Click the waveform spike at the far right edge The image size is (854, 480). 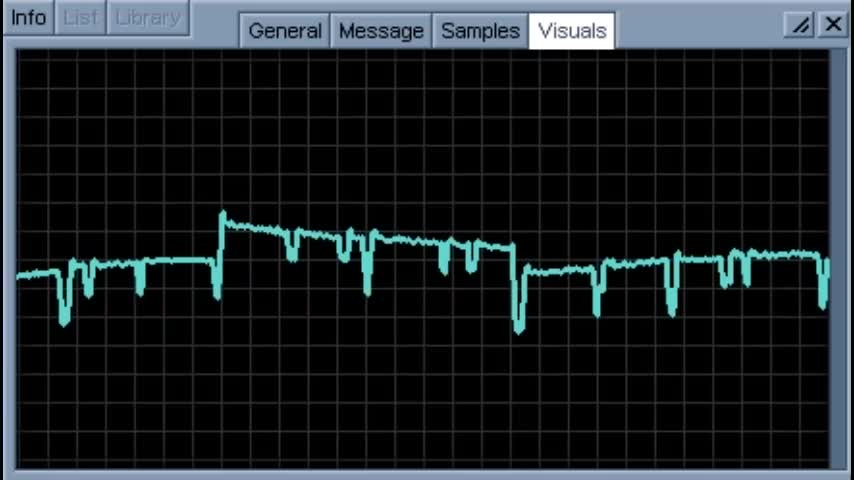pyautogui.click(x=823, y=300)
